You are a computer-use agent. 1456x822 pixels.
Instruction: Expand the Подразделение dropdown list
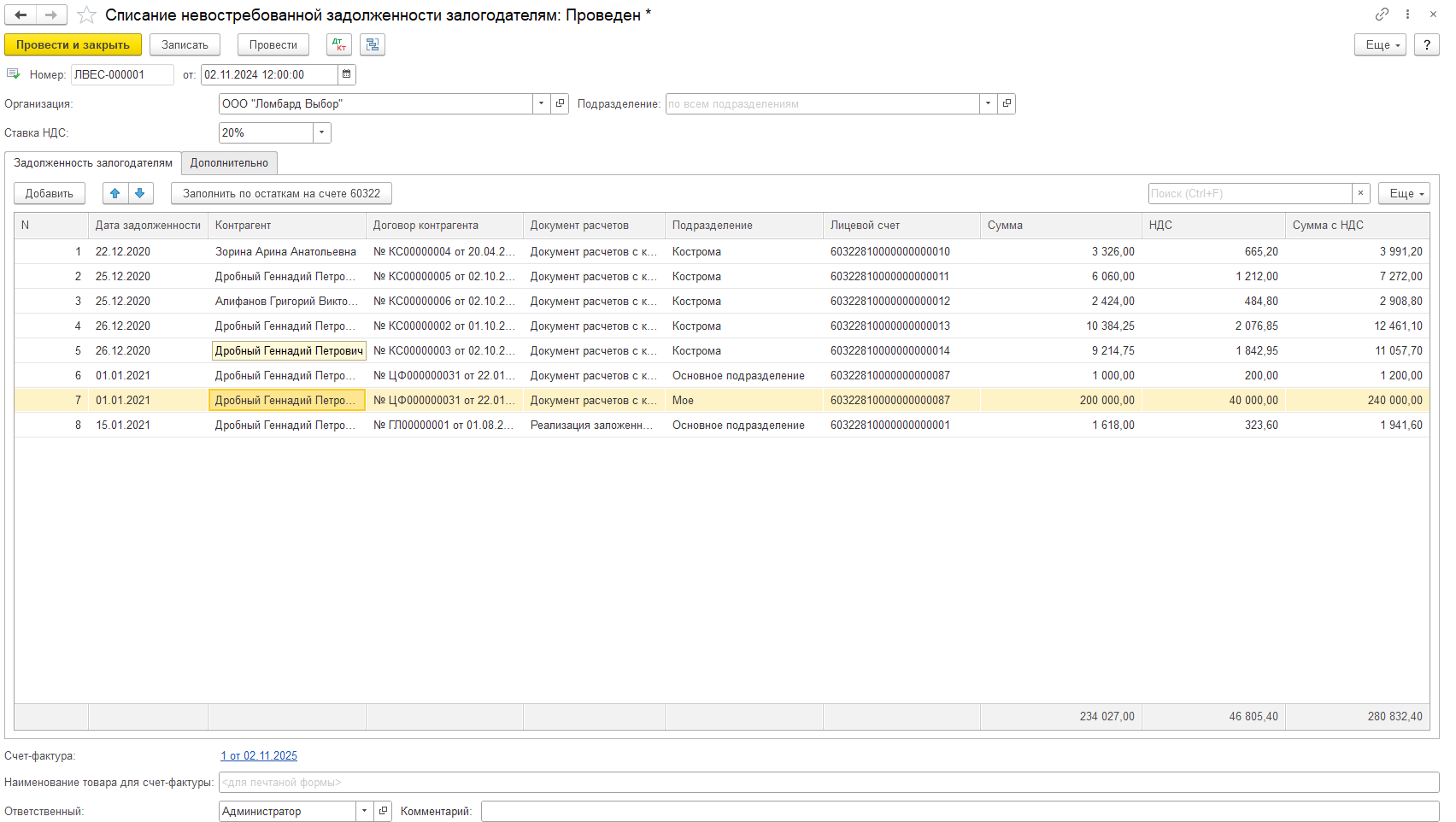point(989,103)
